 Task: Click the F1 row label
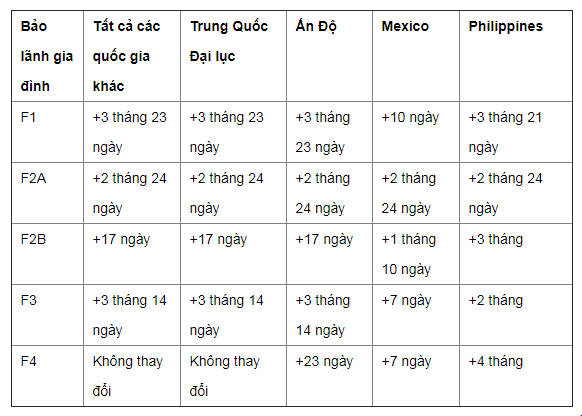click(48, 132)
